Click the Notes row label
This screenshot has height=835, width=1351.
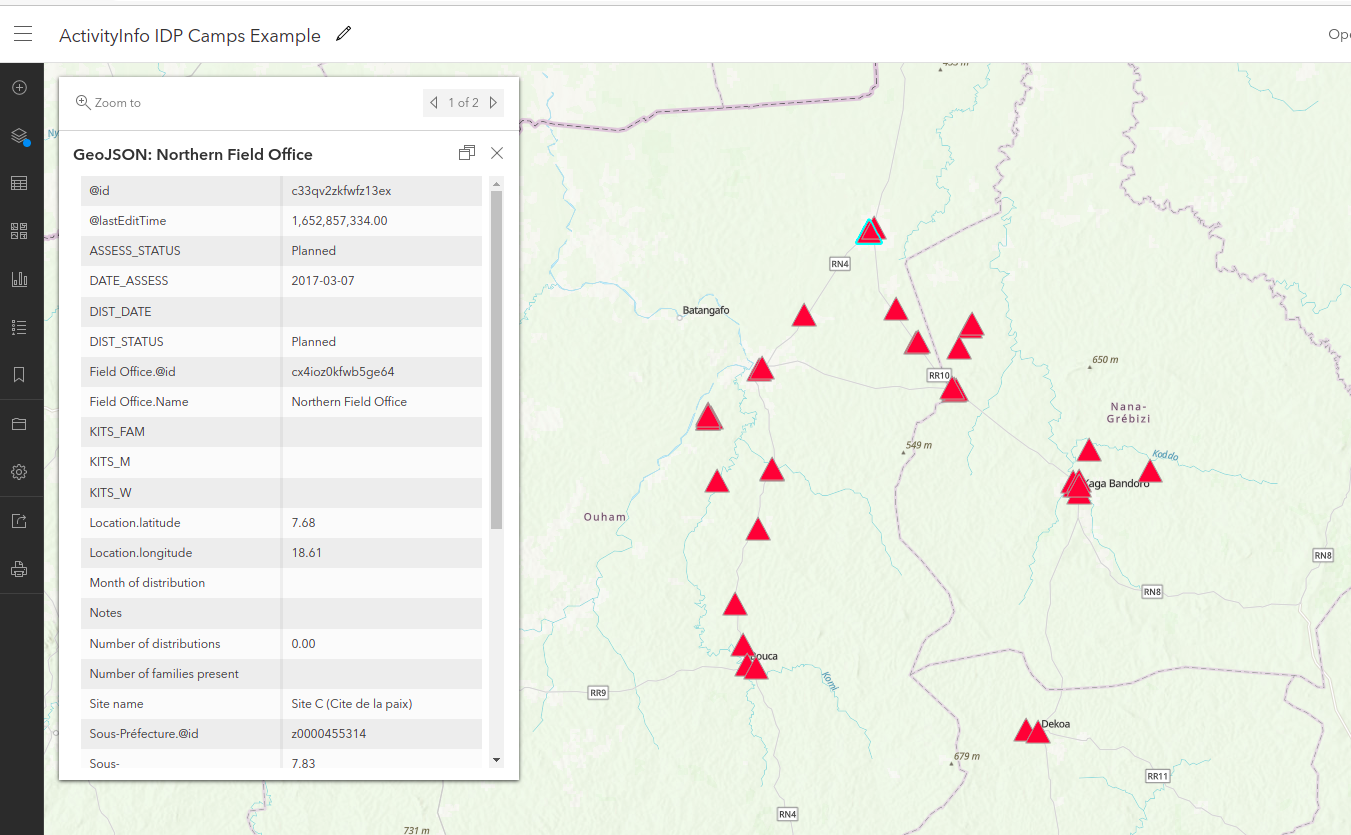(x=106, y=613)
